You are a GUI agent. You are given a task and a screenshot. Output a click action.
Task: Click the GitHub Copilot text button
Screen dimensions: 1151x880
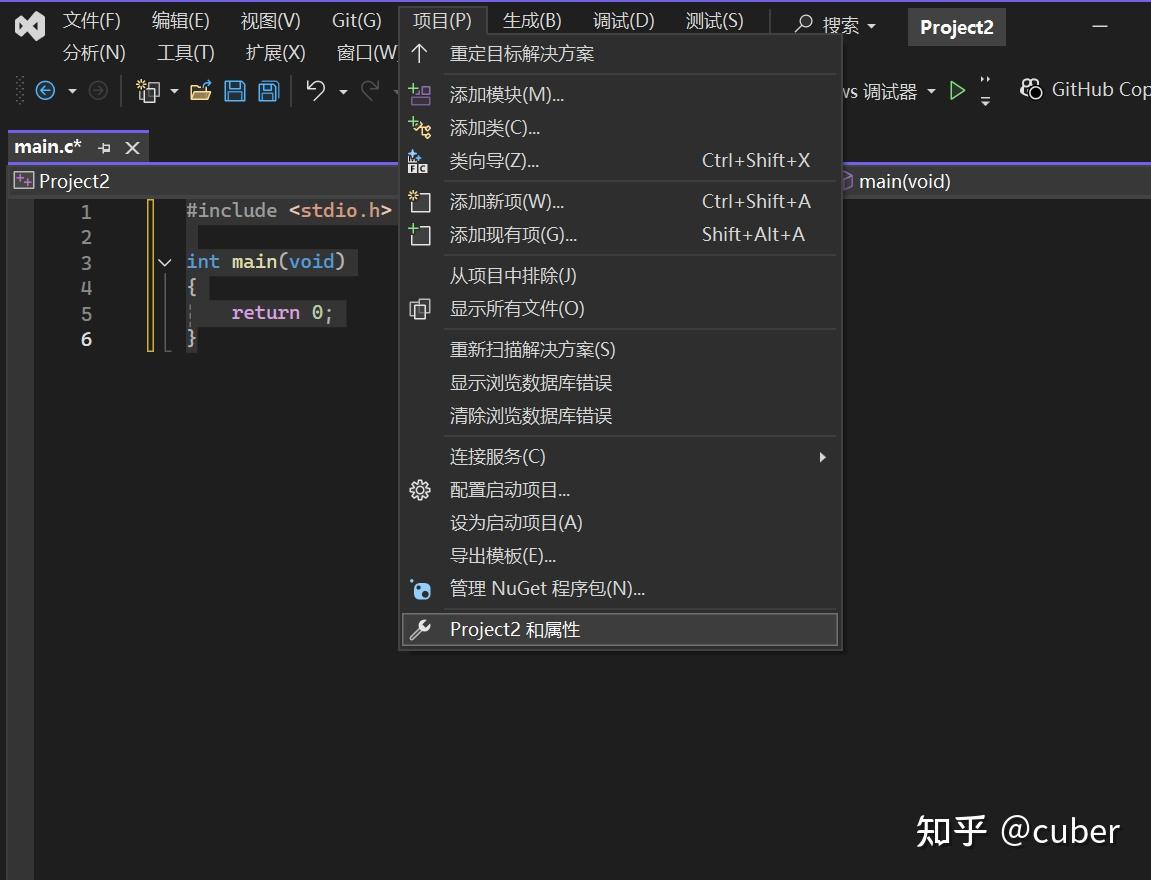coord(1100,90)
